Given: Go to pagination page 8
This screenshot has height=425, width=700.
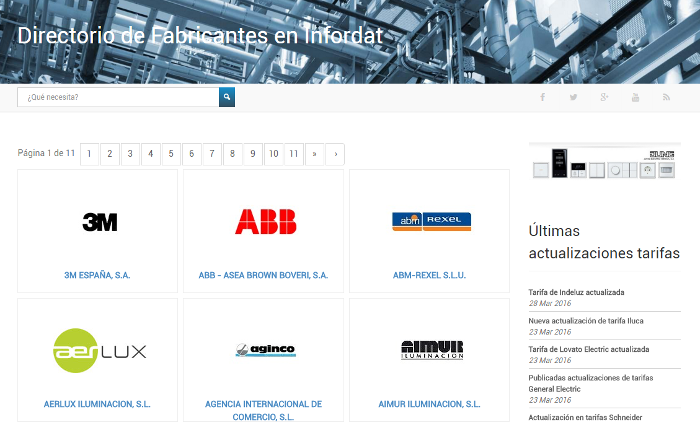Looking at the screenshot, I should pos(233,154).
